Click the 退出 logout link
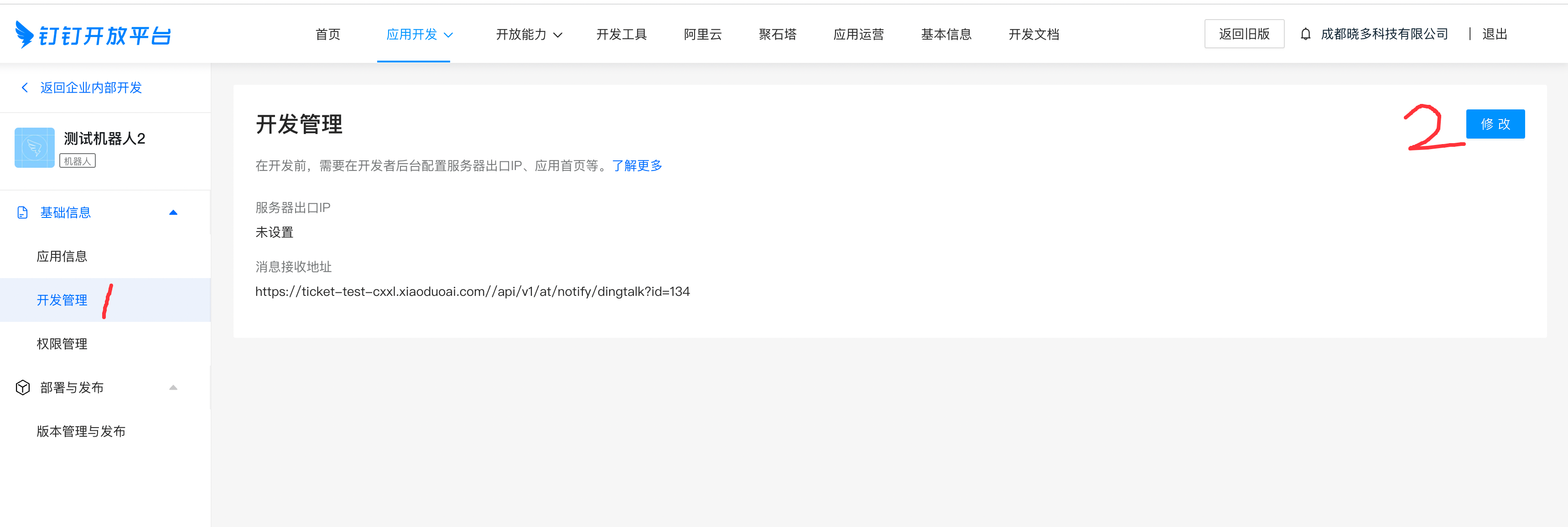The width and height of the screenshot is (1568, 527). coord(1495,34)
